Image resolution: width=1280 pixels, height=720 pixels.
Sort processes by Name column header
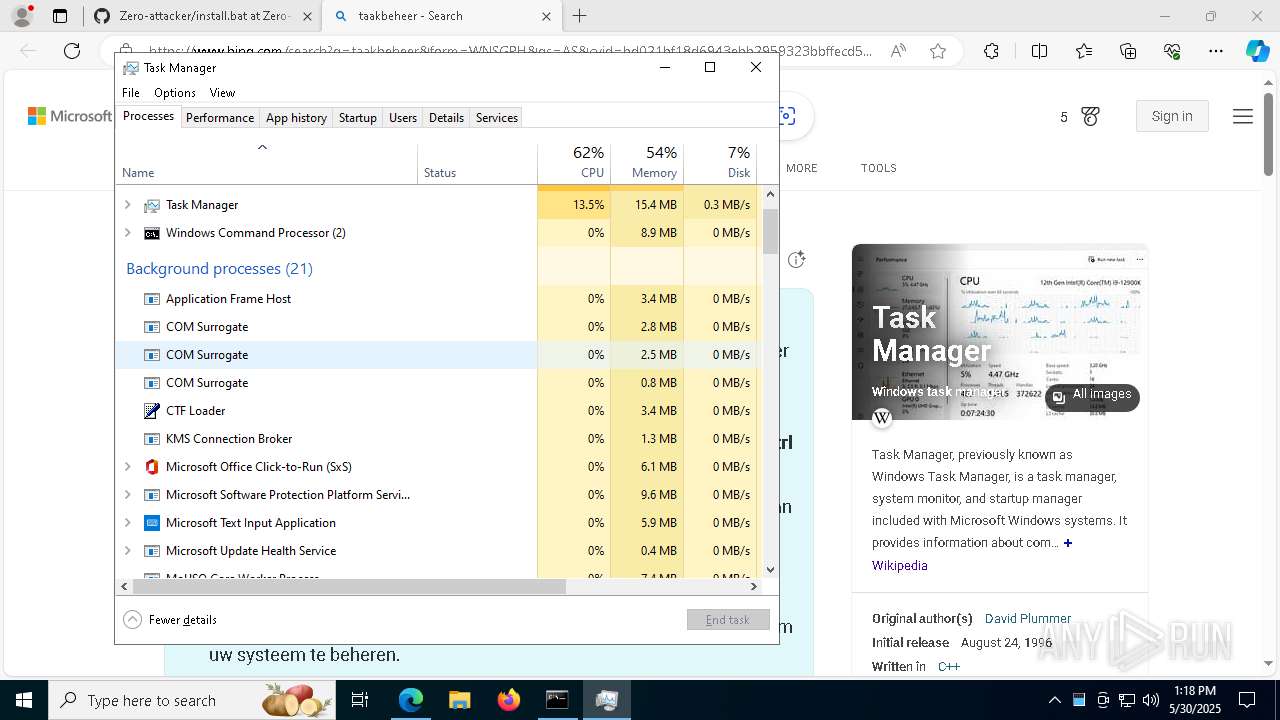[266, 164]
